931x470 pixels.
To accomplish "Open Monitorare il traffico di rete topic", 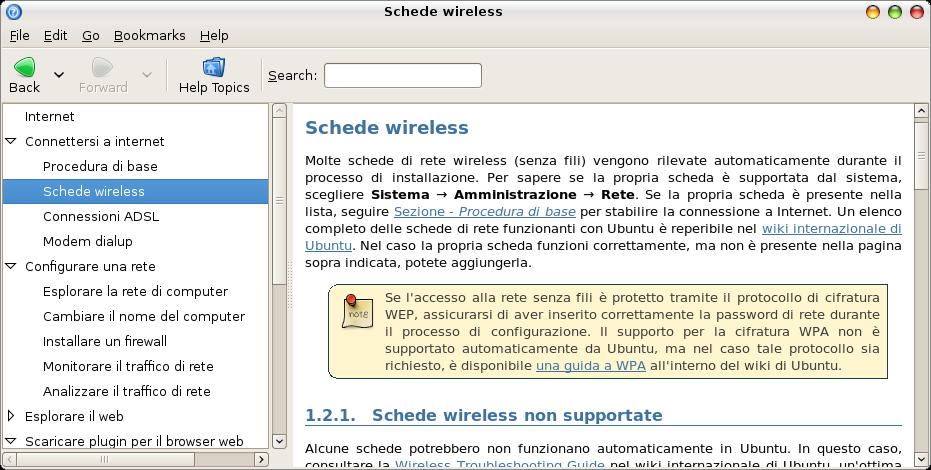I will tap(128, 366).
